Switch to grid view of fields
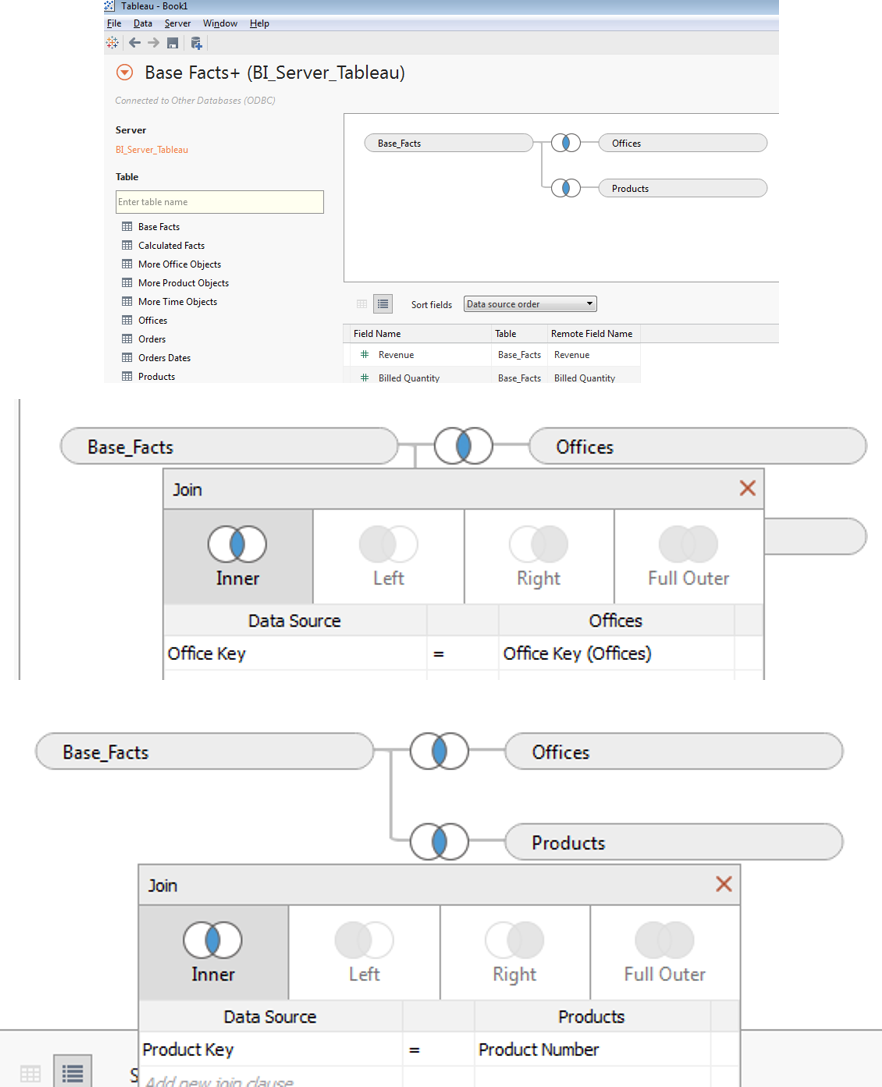 (x=361, y=303)
